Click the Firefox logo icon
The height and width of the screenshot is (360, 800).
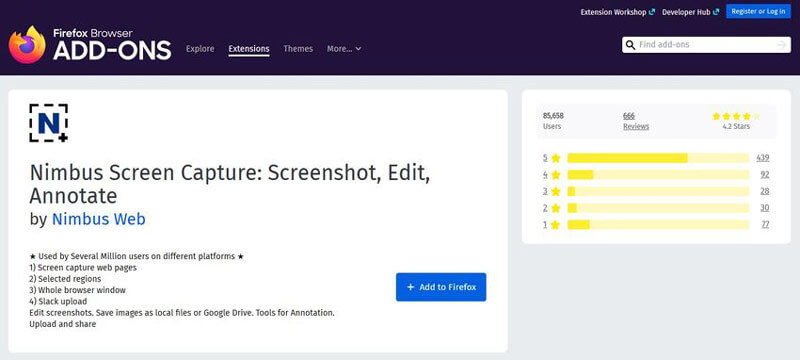(27, 44)
